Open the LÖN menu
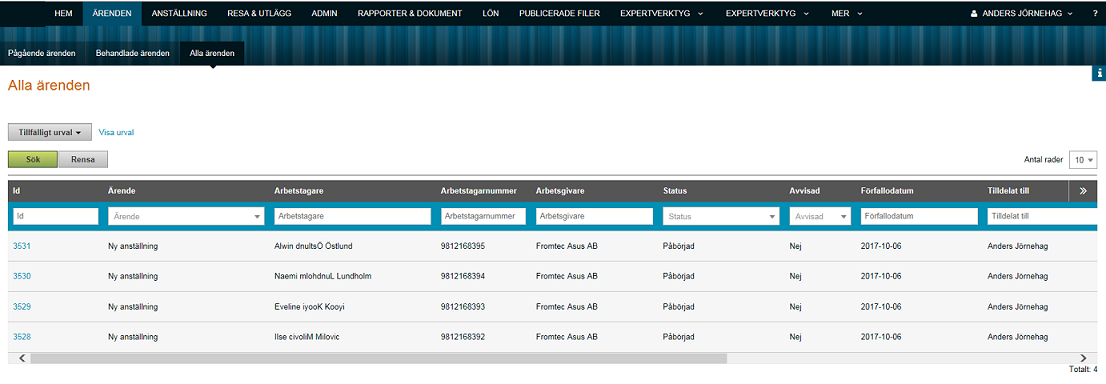 (x=490, y=13)
